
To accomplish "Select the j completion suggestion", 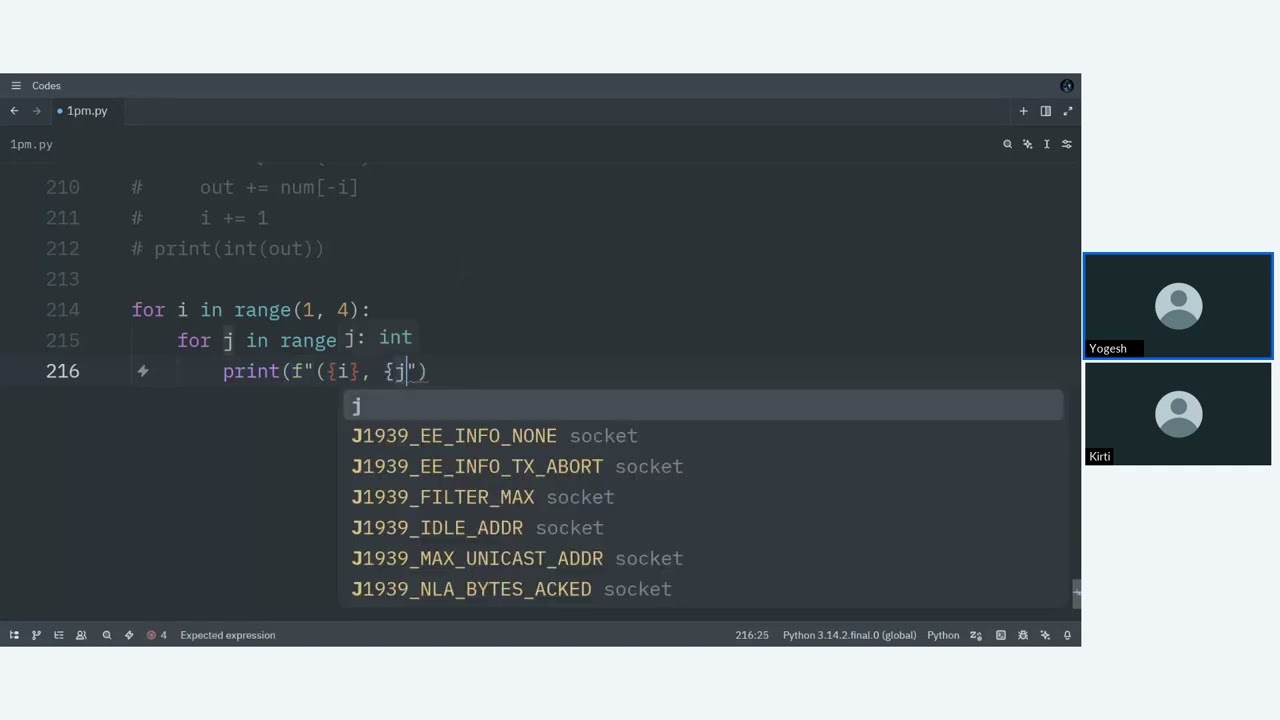I will click(x=703, y=405).
